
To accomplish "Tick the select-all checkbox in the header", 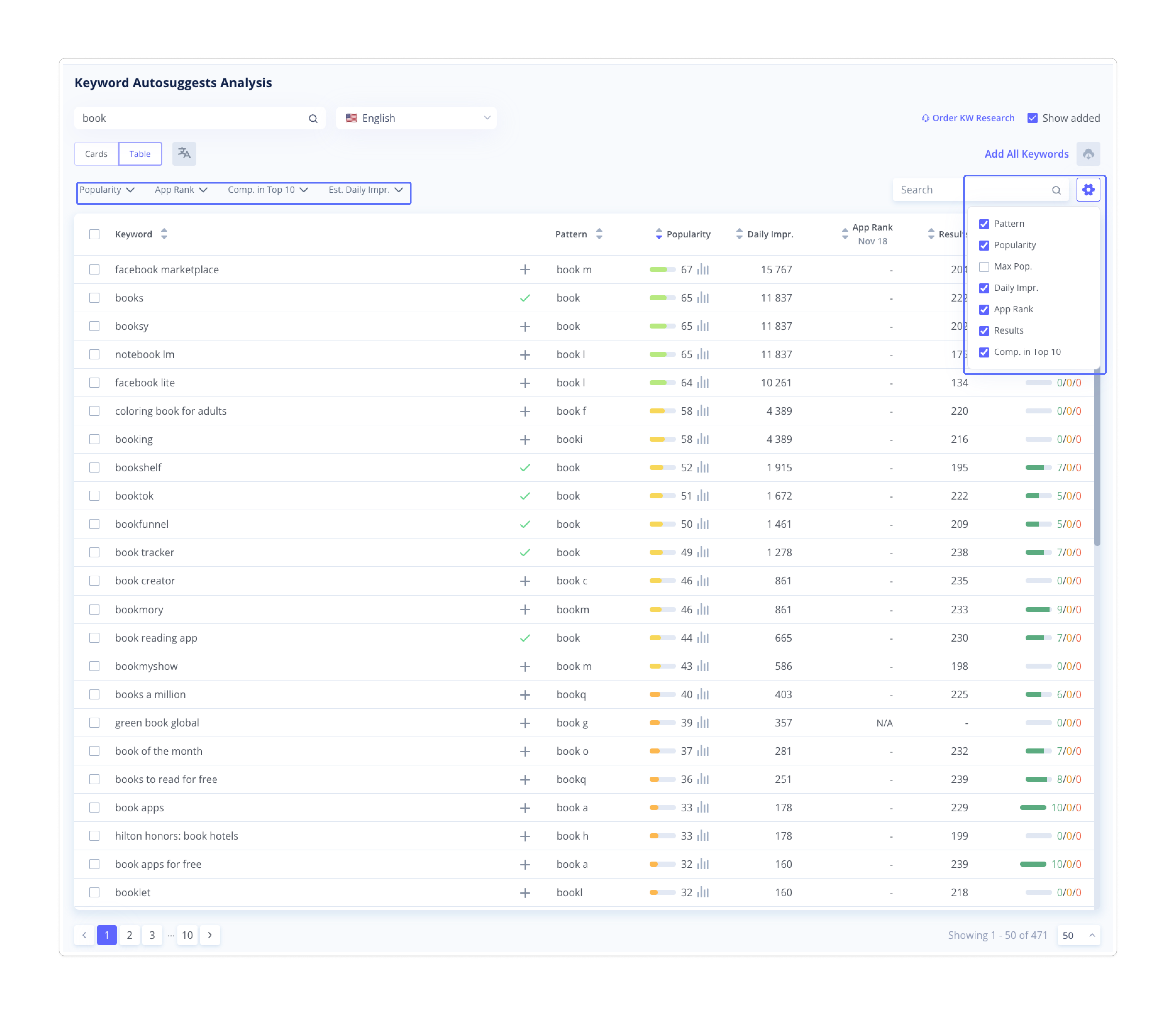I will [x=94, y=234].
